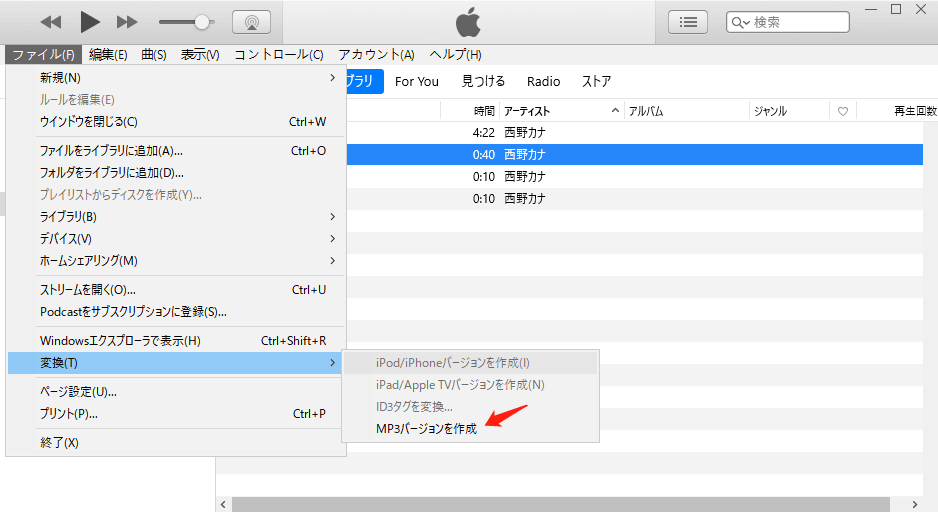Expand the ホームシェアリング(M) submenu

(x=176, y=261)
